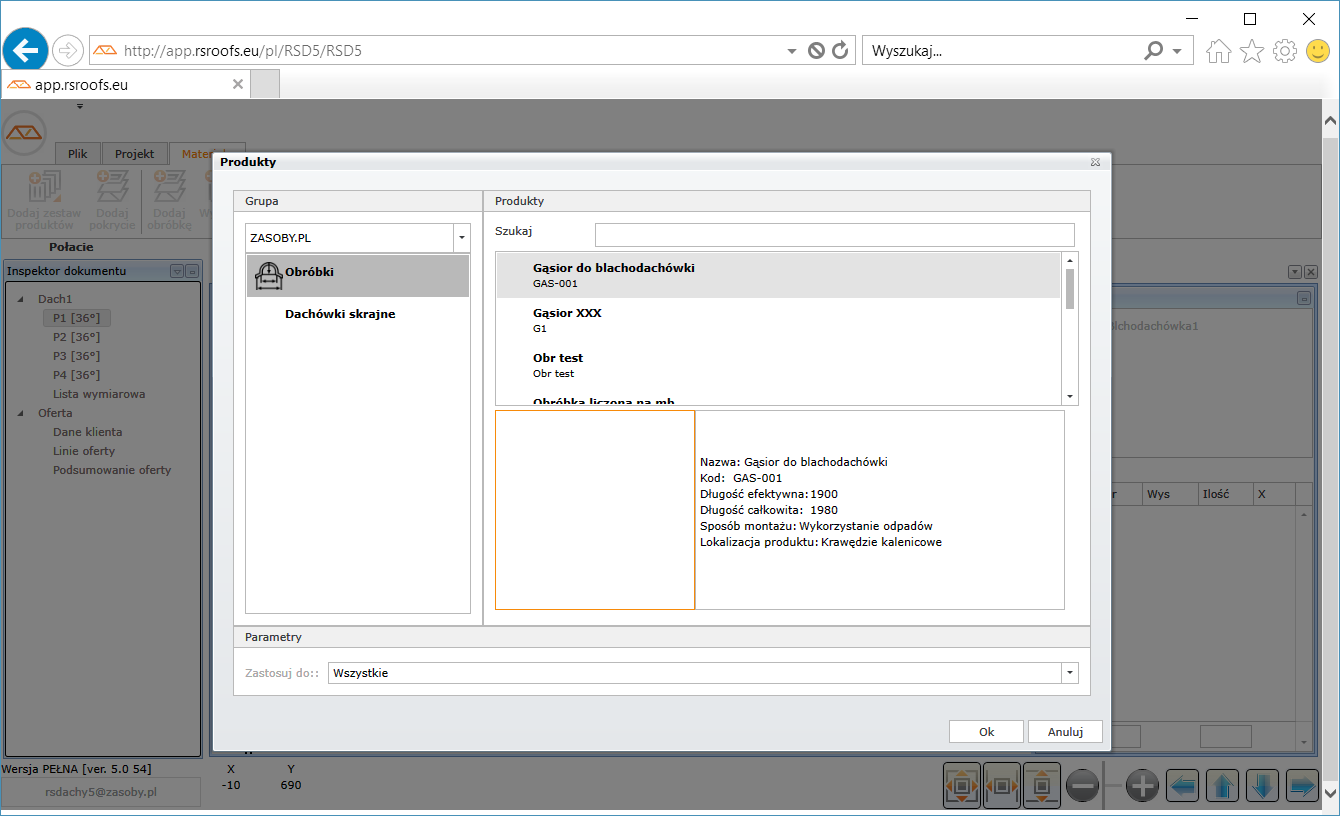Click the zoom in plus button
This screenshot has height=816, width=1340.
(x=1142, y=786)
